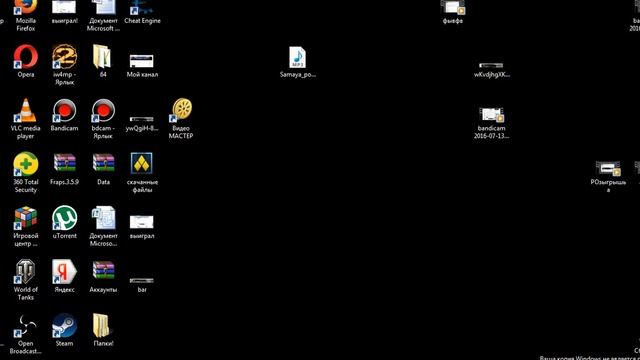Open the Игровой центр shortcut
640x360 pixels.
(x=26, y=226)
